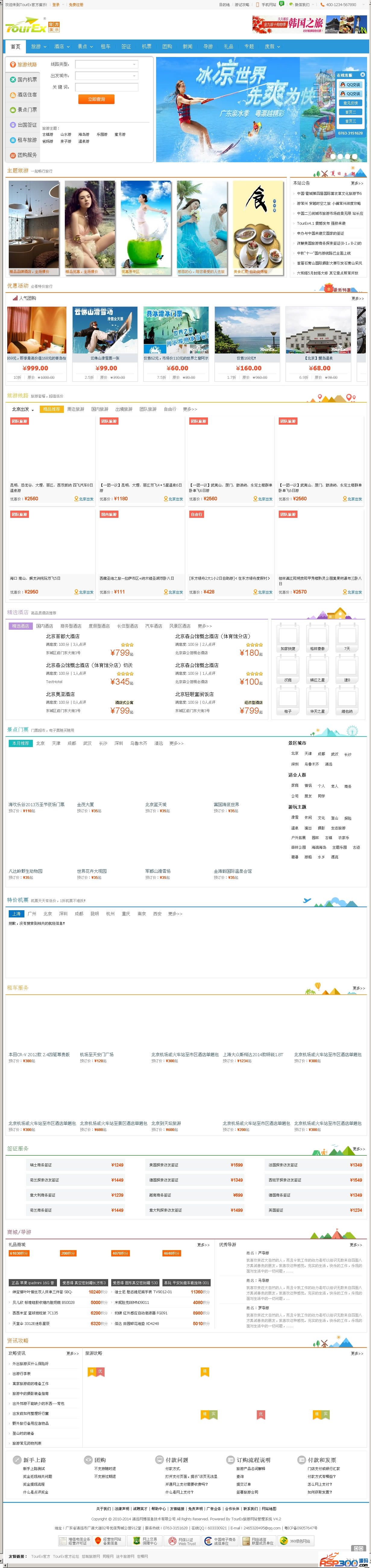Click the 订购流程说明 footer heading icon

(231, 1460)
